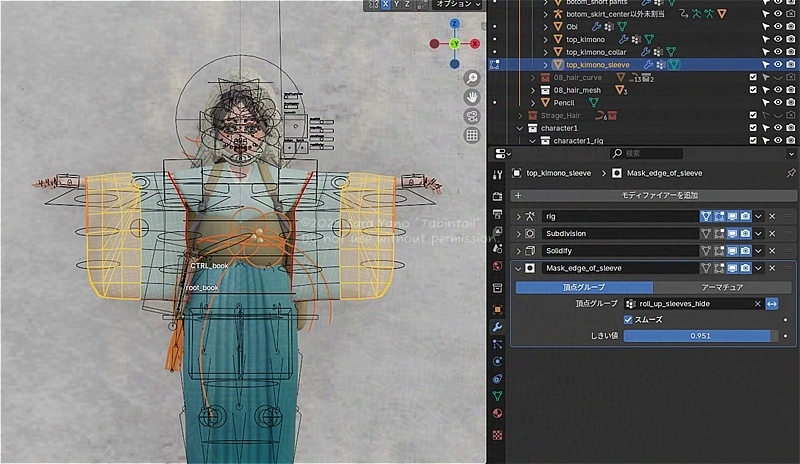Open the Object Data green triangle tab

(x=498, y=395)
